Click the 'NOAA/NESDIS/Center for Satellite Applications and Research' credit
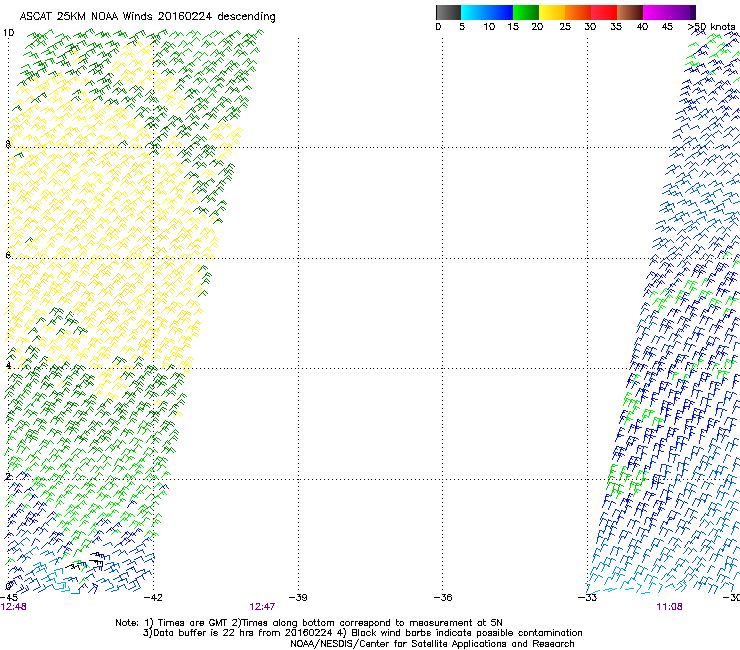The height and width of the screenshot is (650, 740). tap(432, 644)
